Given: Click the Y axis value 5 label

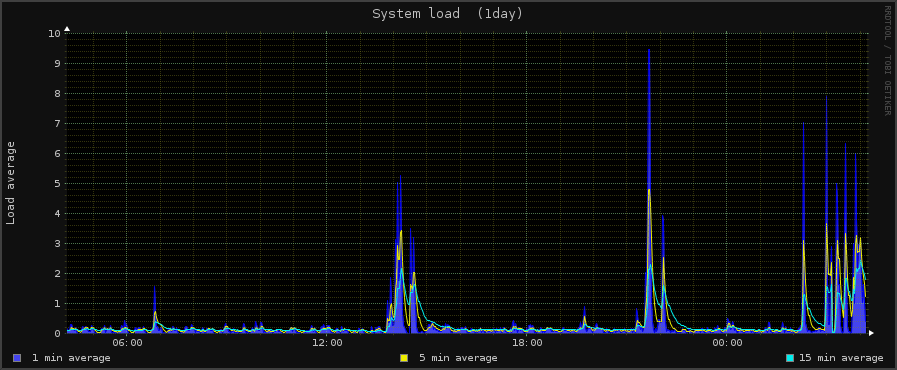Looking at the screenshot, I should (x=58, y=184).
